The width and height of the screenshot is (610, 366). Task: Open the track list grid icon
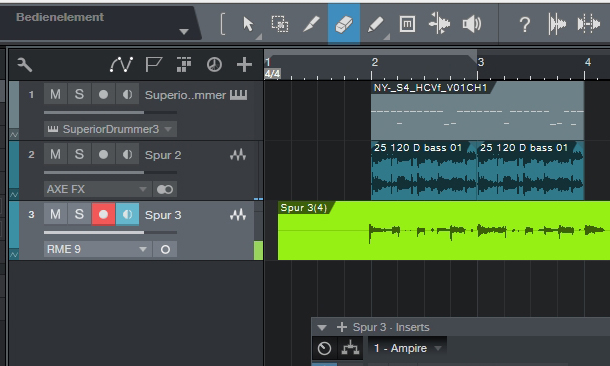[184, 65]
